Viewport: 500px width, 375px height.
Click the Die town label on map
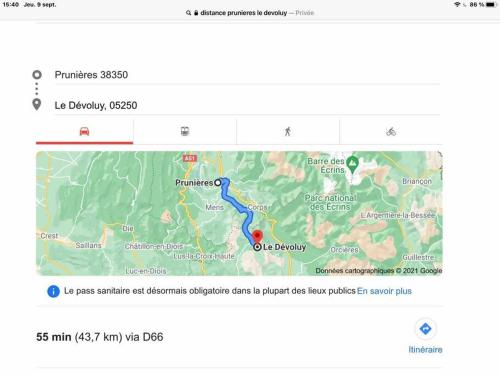pyautogui.click(x=128, y=229)
